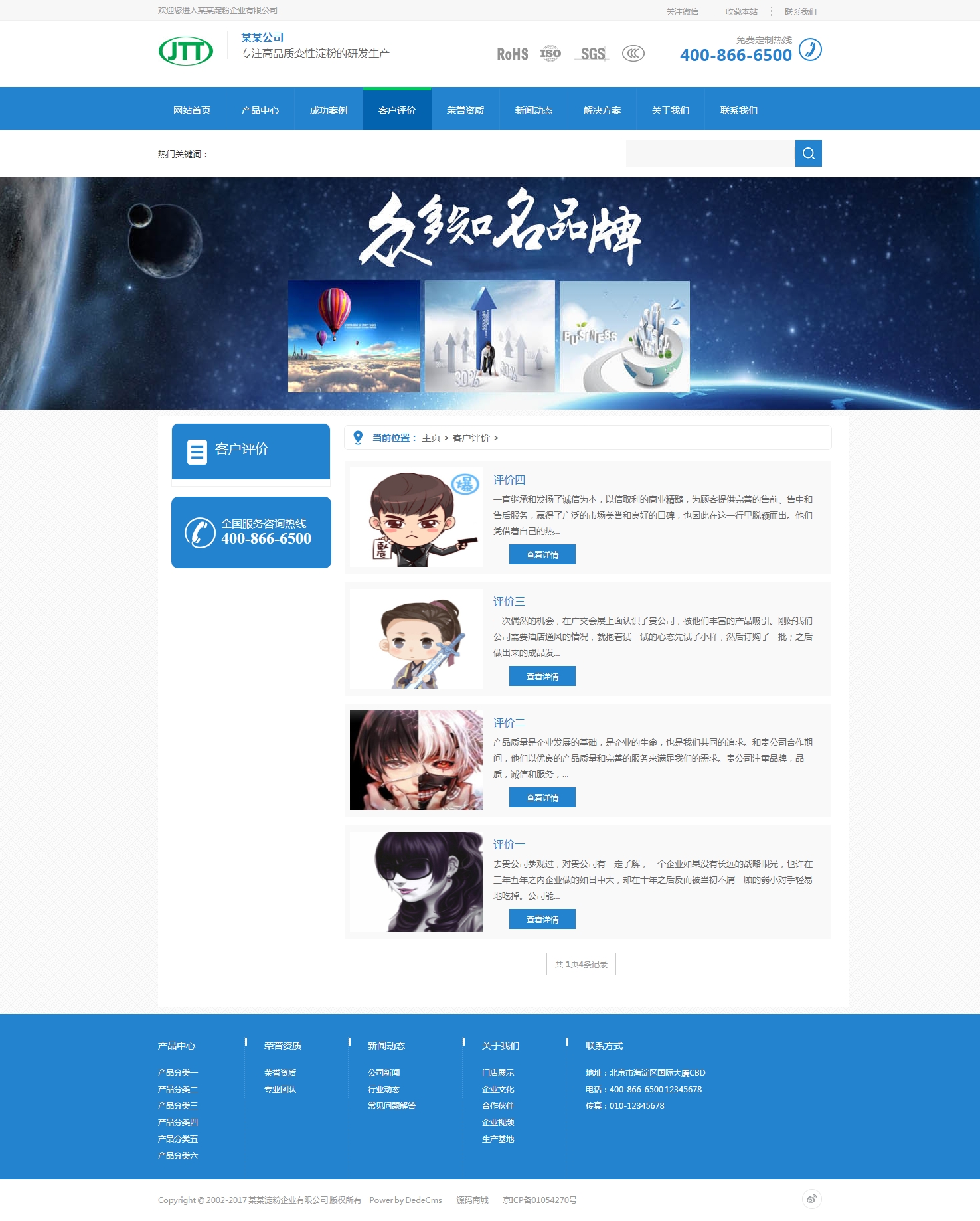This screenshot has width=980, height=1221.
Task: Click the SGS certification icon
Action: (593, 54)
